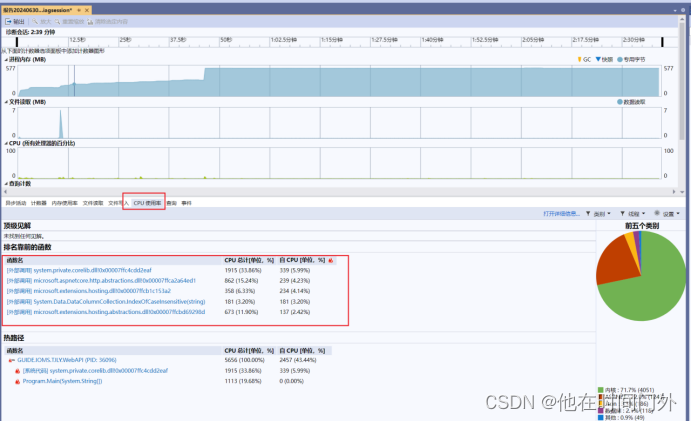
Task: Click the flame icon before Program.Main row
Action: pos(17,382)
